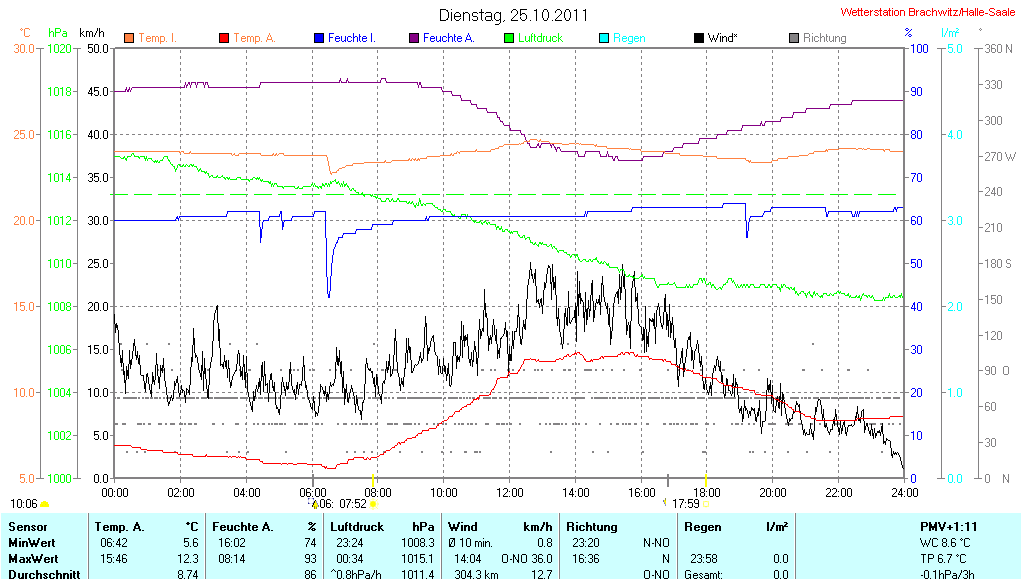Click the black Wind legend square
Screen dimensions: 1021x579
[x=698, y=38]
